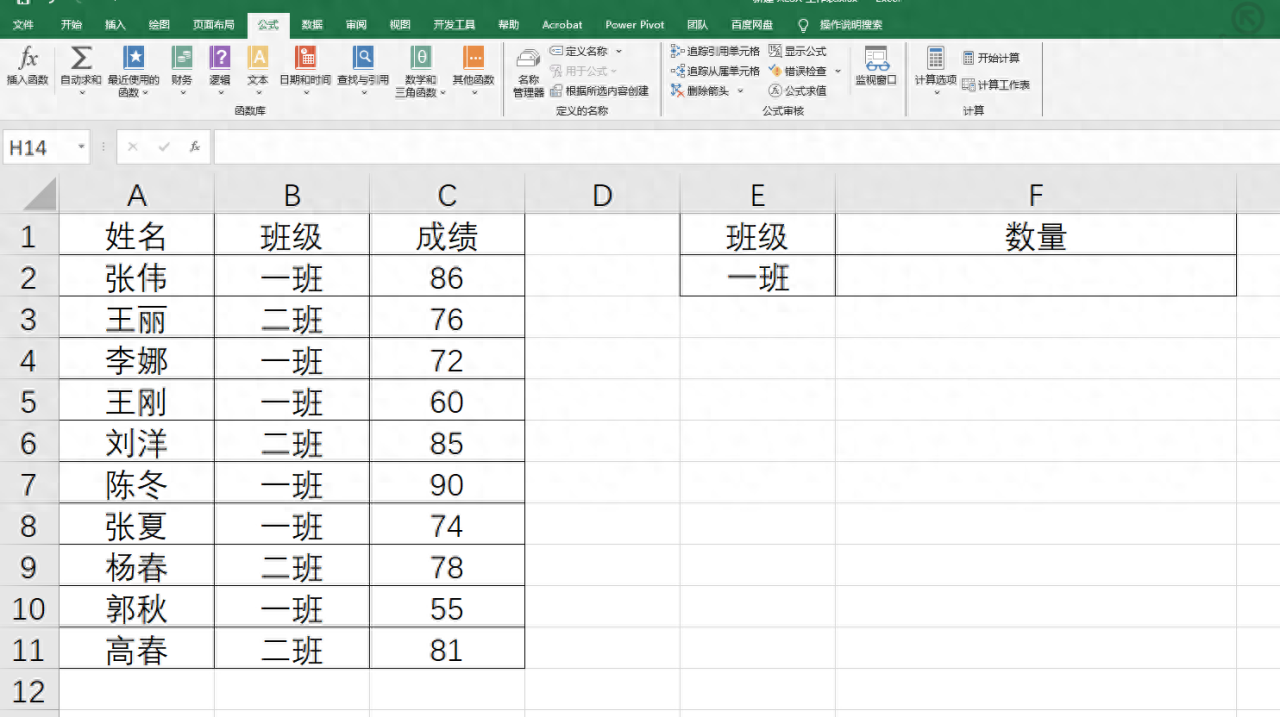Open the Baidu Netdisk (百度网盘) tab

(751, 25)
